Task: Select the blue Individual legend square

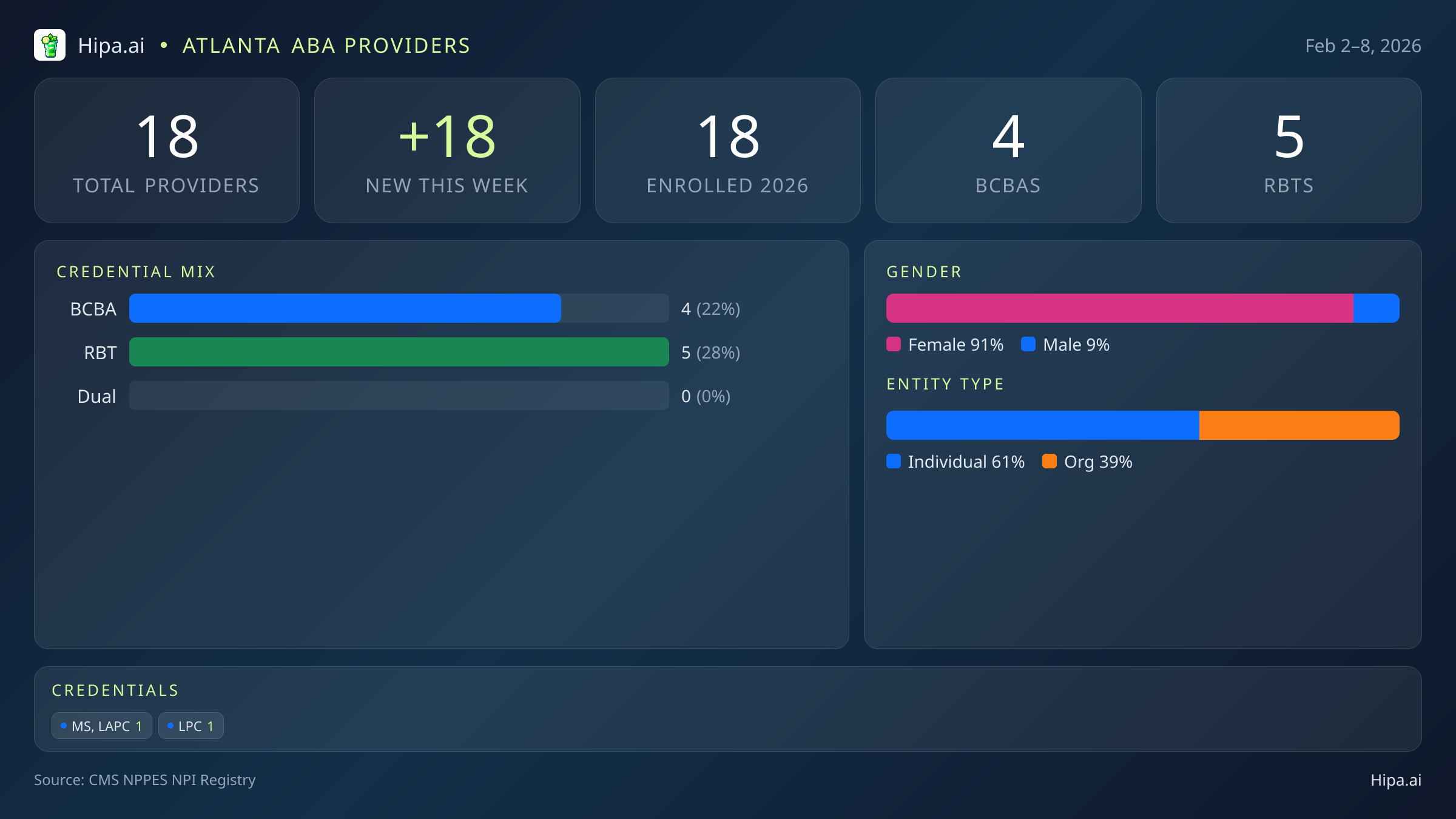Action: 894,462
